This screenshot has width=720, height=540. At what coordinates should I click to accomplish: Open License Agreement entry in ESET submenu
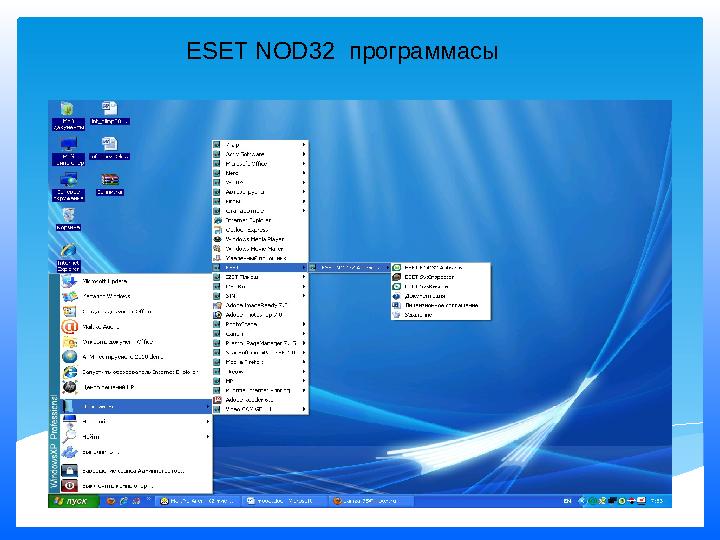pos(440,305)
